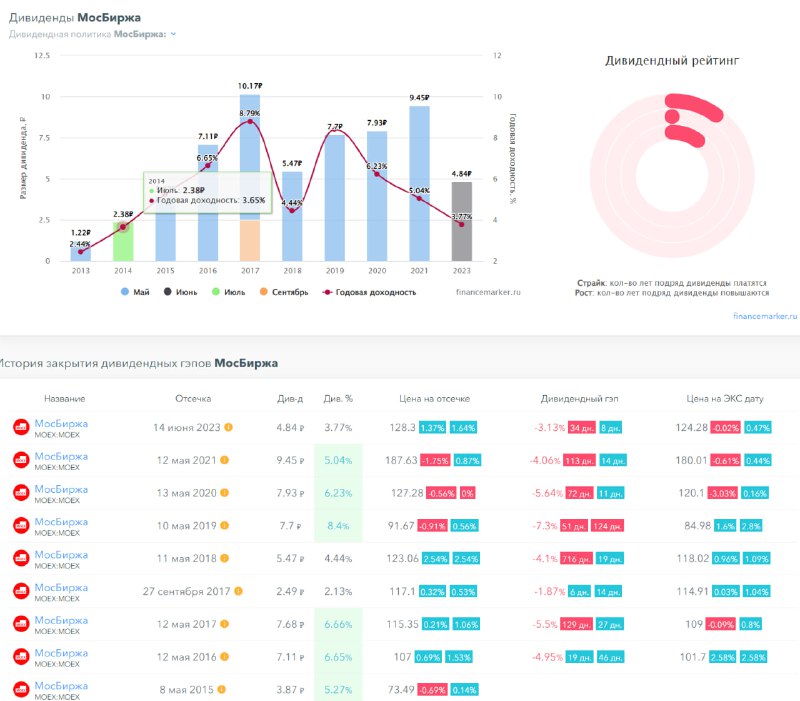Open МосБиржа link in 10 мая 2019 row
The height and width of the screenshot is (701, 800).
pos(61,521)
